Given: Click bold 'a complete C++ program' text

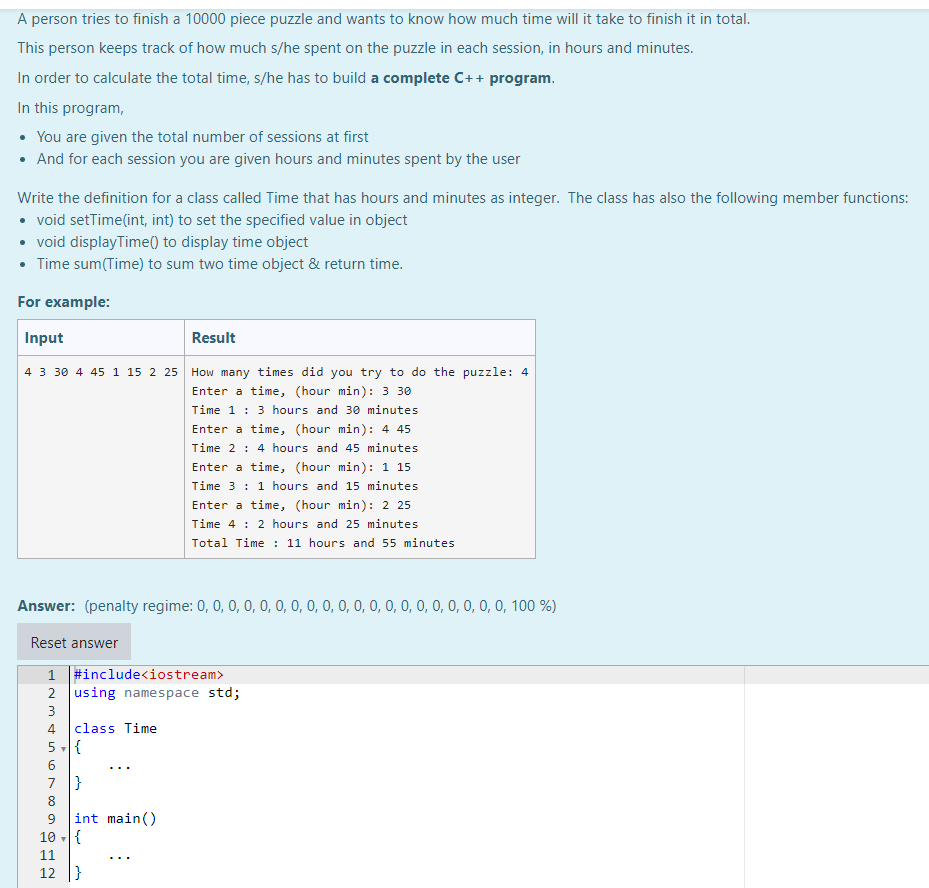Looking at the screenshot, I should click(461, 78).
